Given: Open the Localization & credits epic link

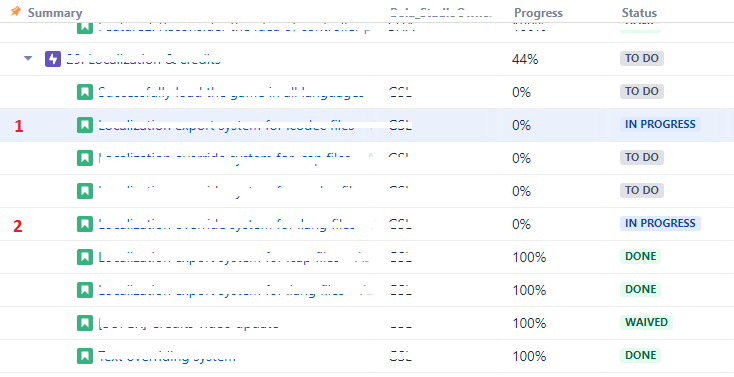Looking at the screenshot, I should [x=143, y=59].
